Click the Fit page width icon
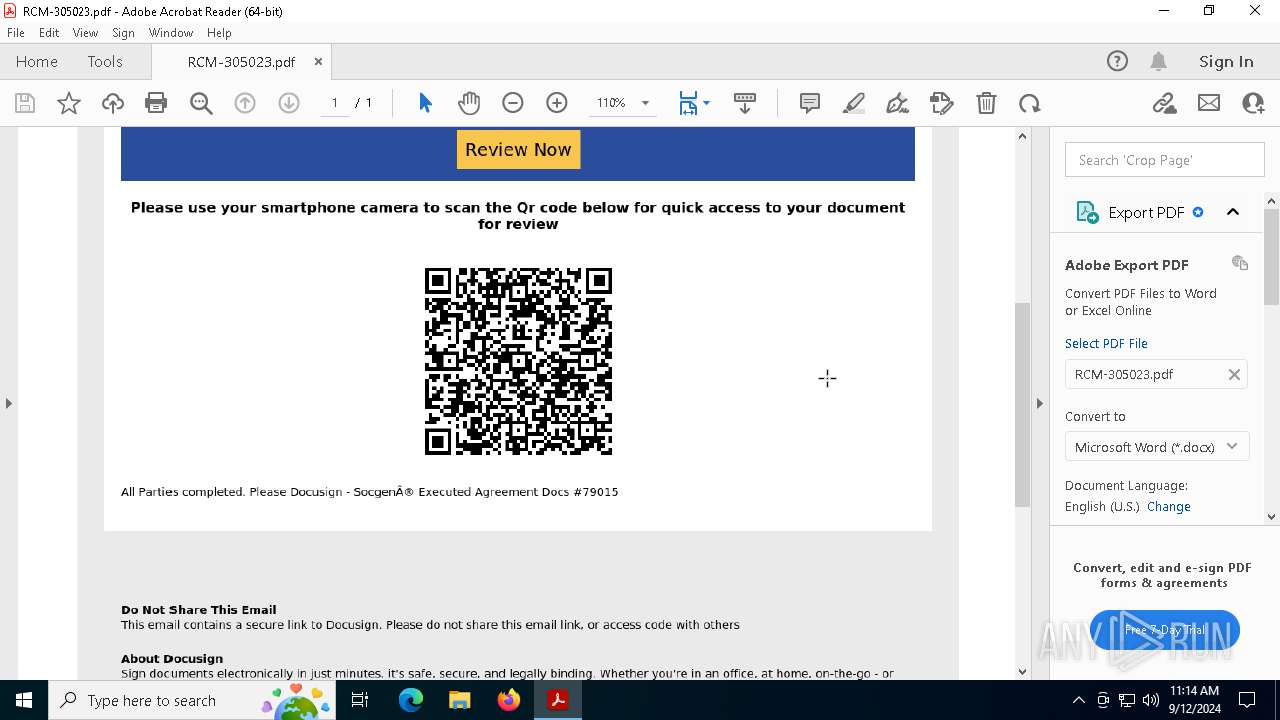Viewport: 1280px width, 720px height. [x=688, y=103]
